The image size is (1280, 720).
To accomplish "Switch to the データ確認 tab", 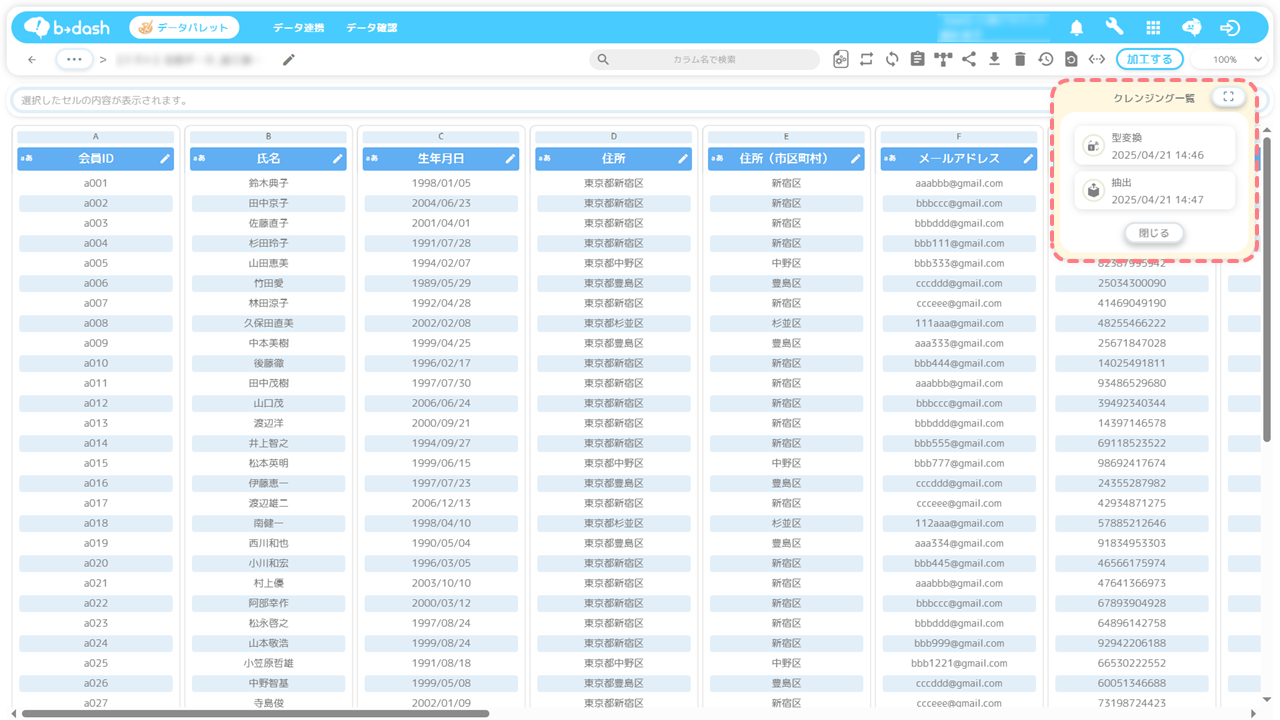I will (x=371, y=28).
